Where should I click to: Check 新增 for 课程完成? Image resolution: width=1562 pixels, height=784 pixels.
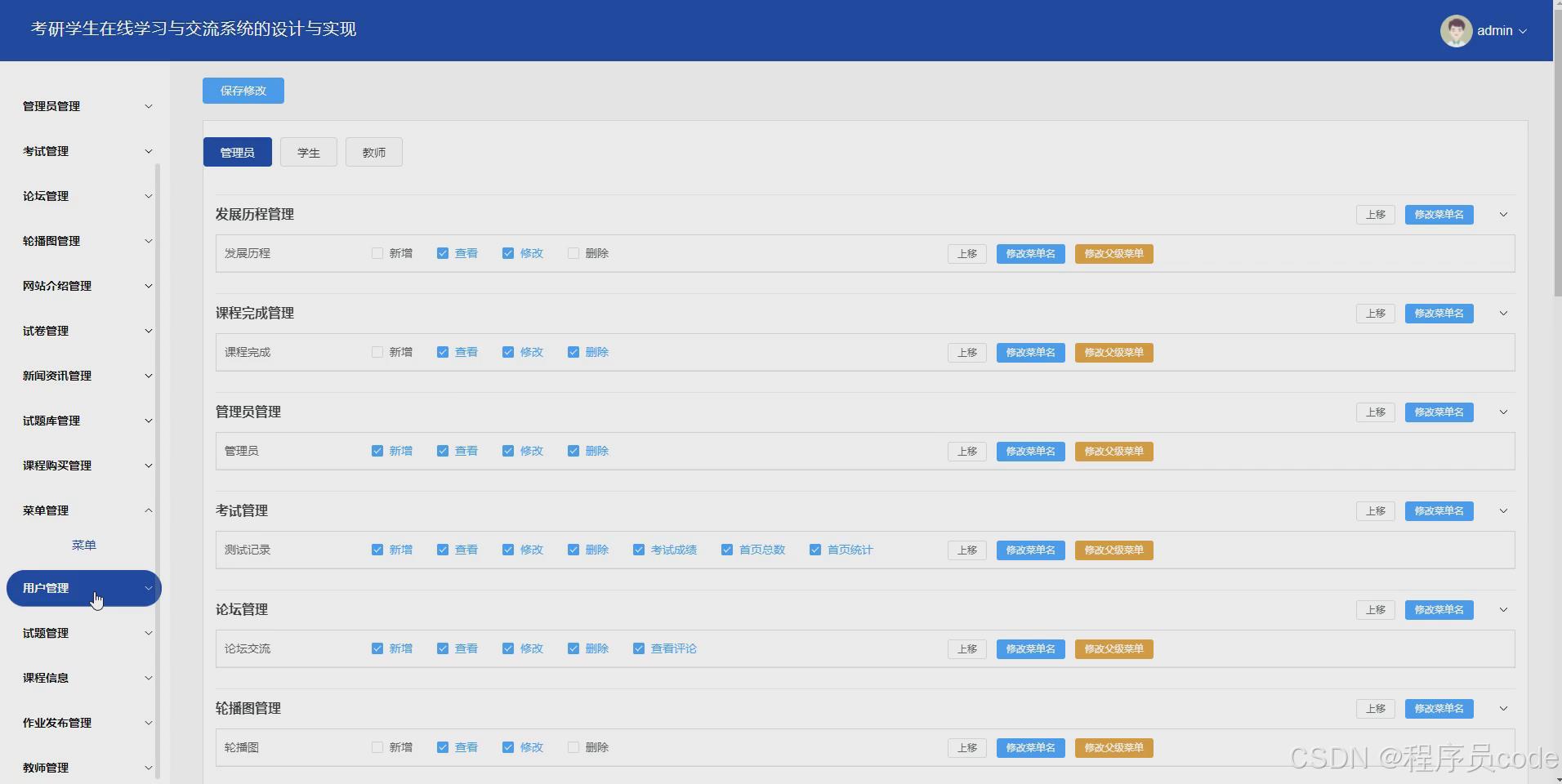coord(377,352)
